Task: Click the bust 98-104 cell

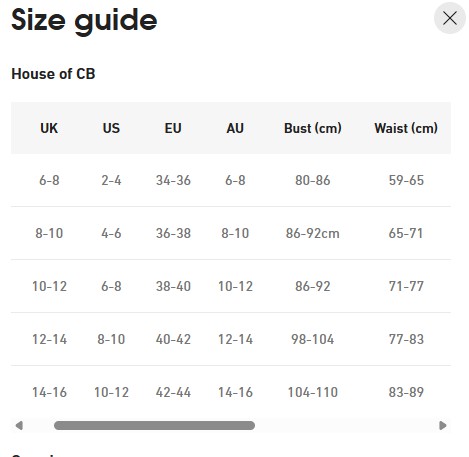Action: coord(313,339)
